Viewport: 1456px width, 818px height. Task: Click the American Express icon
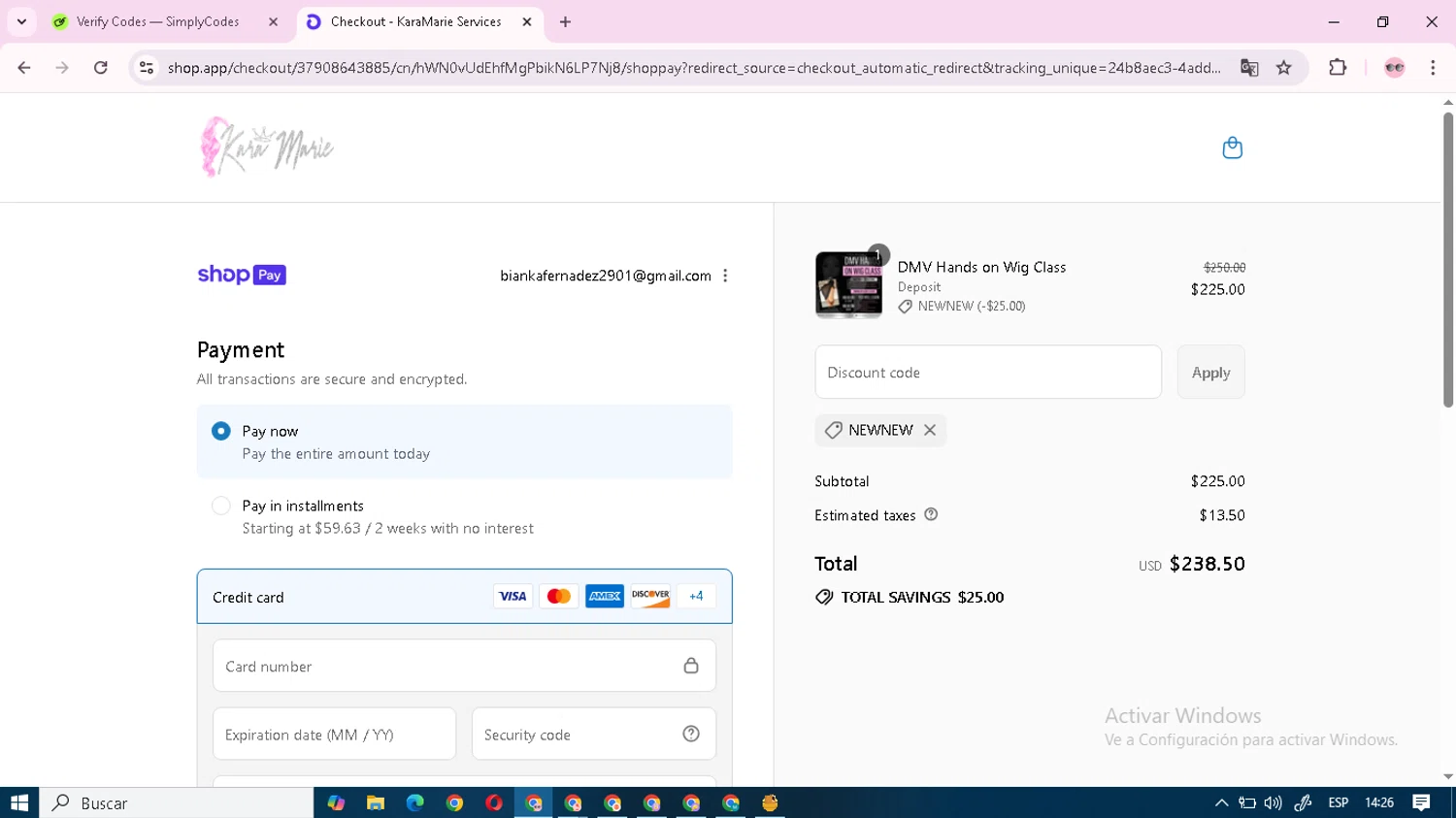point(604,596)
